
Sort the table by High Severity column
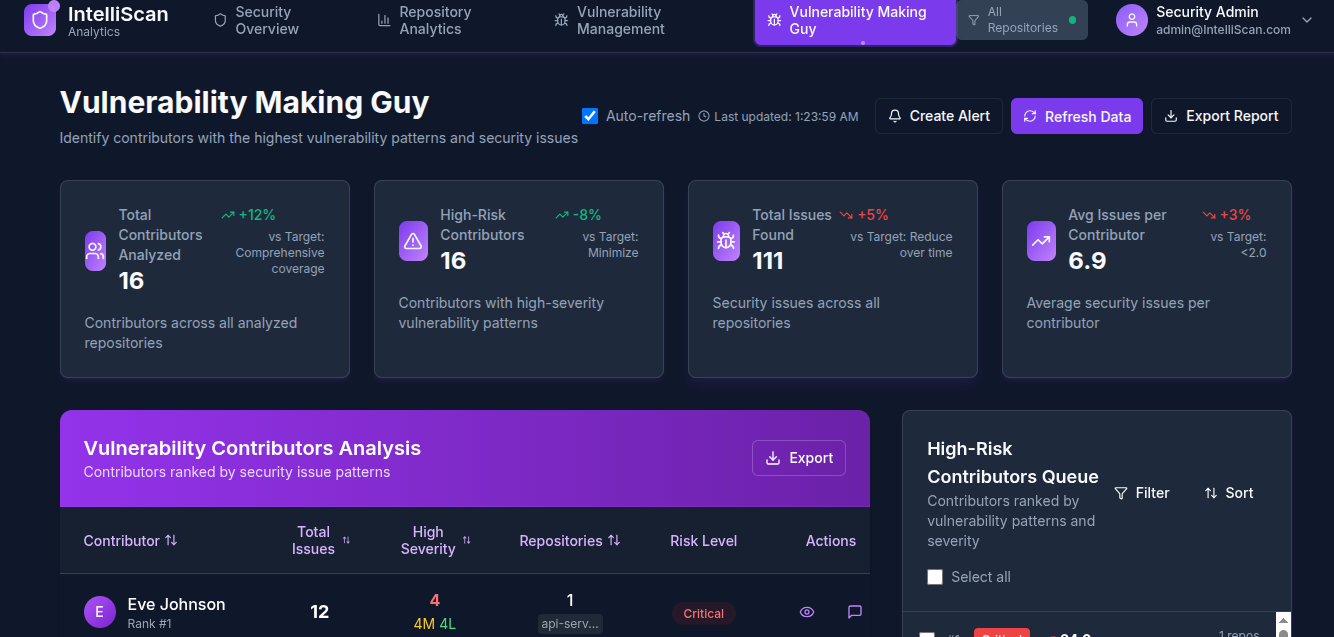[435, 541]
